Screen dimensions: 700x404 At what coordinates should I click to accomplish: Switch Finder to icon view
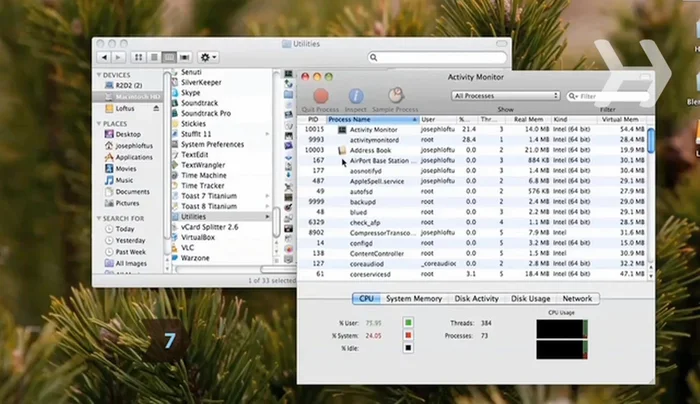(x=138, y=58)
